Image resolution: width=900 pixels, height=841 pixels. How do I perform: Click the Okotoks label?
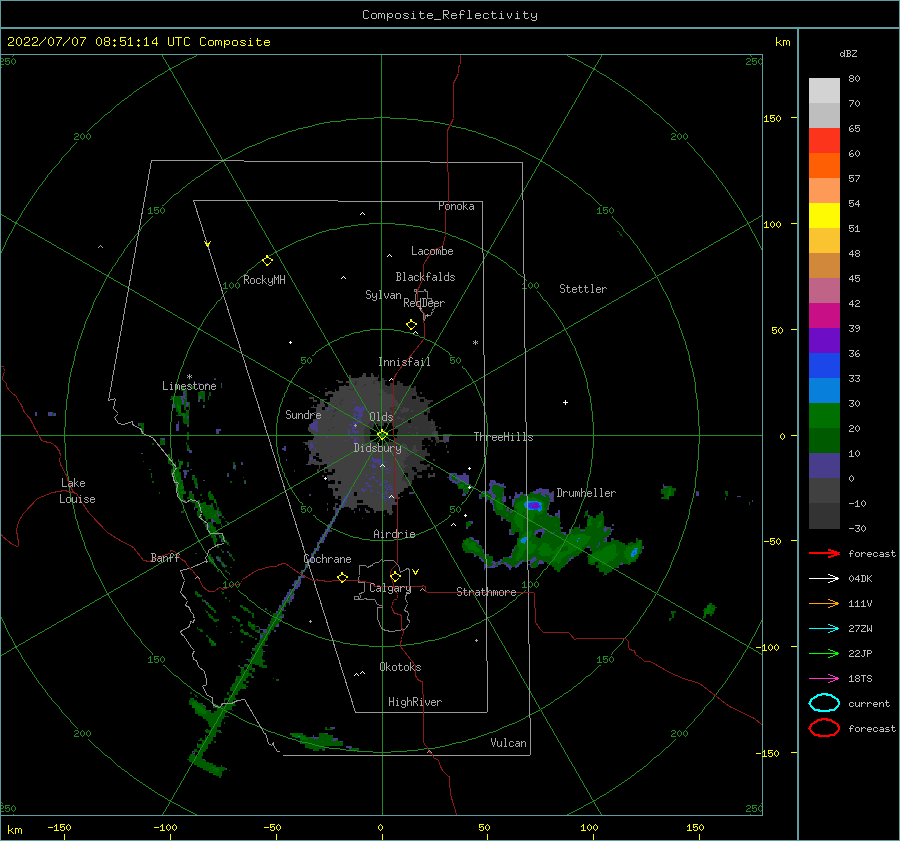point(400,667)
